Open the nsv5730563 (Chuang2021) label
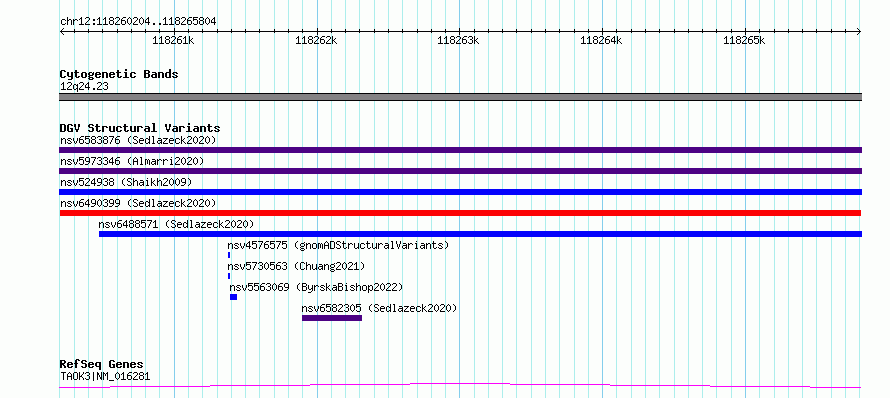 [296, 266]
